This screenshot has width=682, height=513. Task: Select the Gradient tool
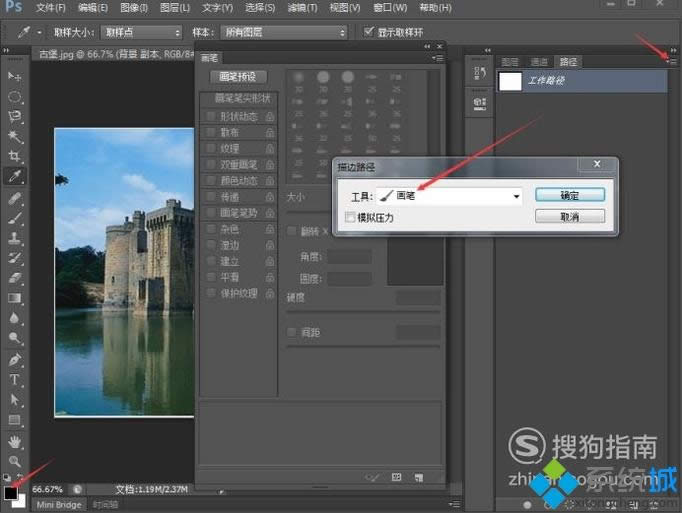14,298
